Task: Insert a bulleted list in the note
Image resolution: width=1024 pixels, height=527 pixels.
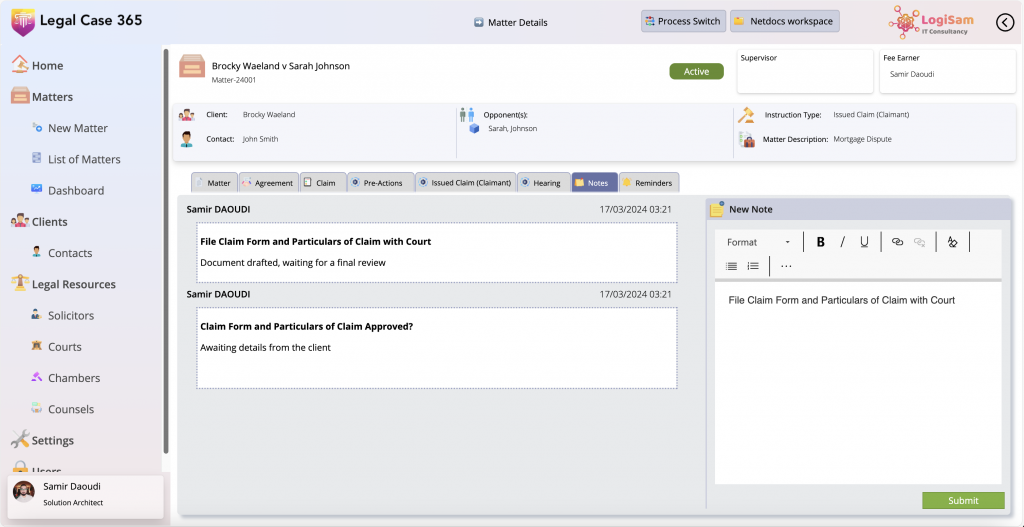Action: (x=731, y=266)
